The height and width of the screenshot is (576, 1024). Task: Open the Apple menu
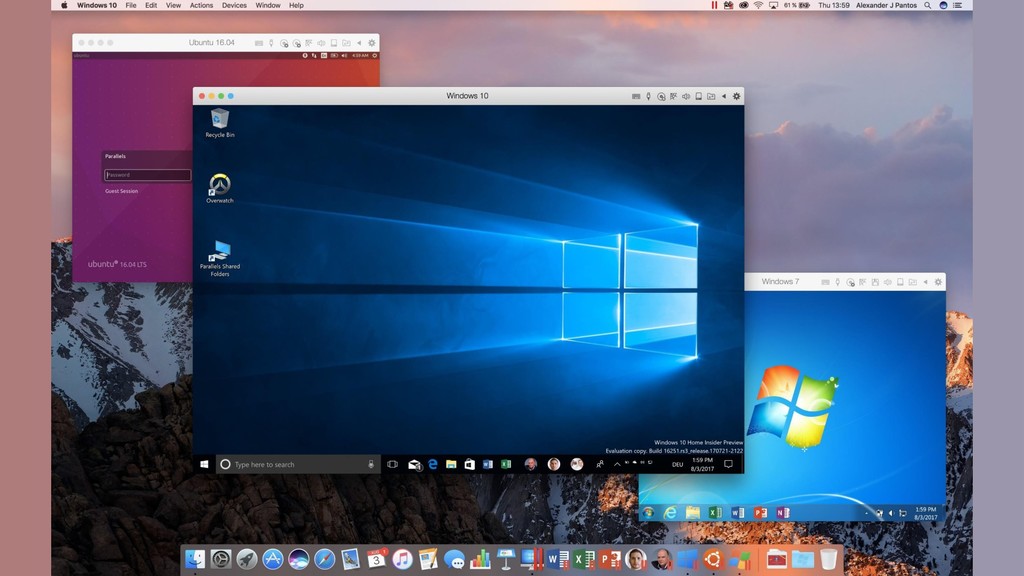64,5
